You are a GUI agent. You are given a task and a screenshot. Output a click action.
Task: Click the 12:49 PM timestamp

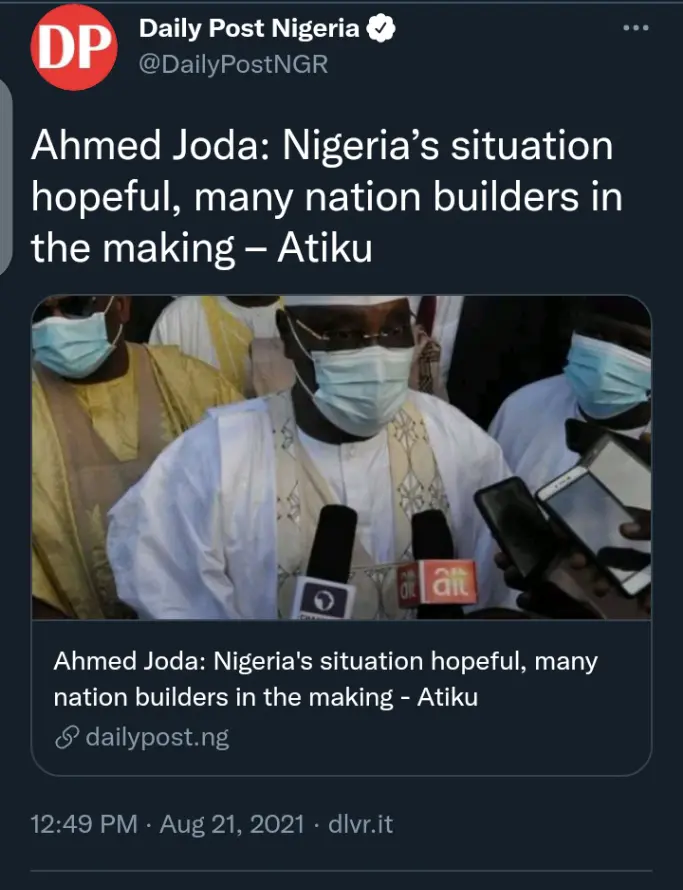pos(84,825)
